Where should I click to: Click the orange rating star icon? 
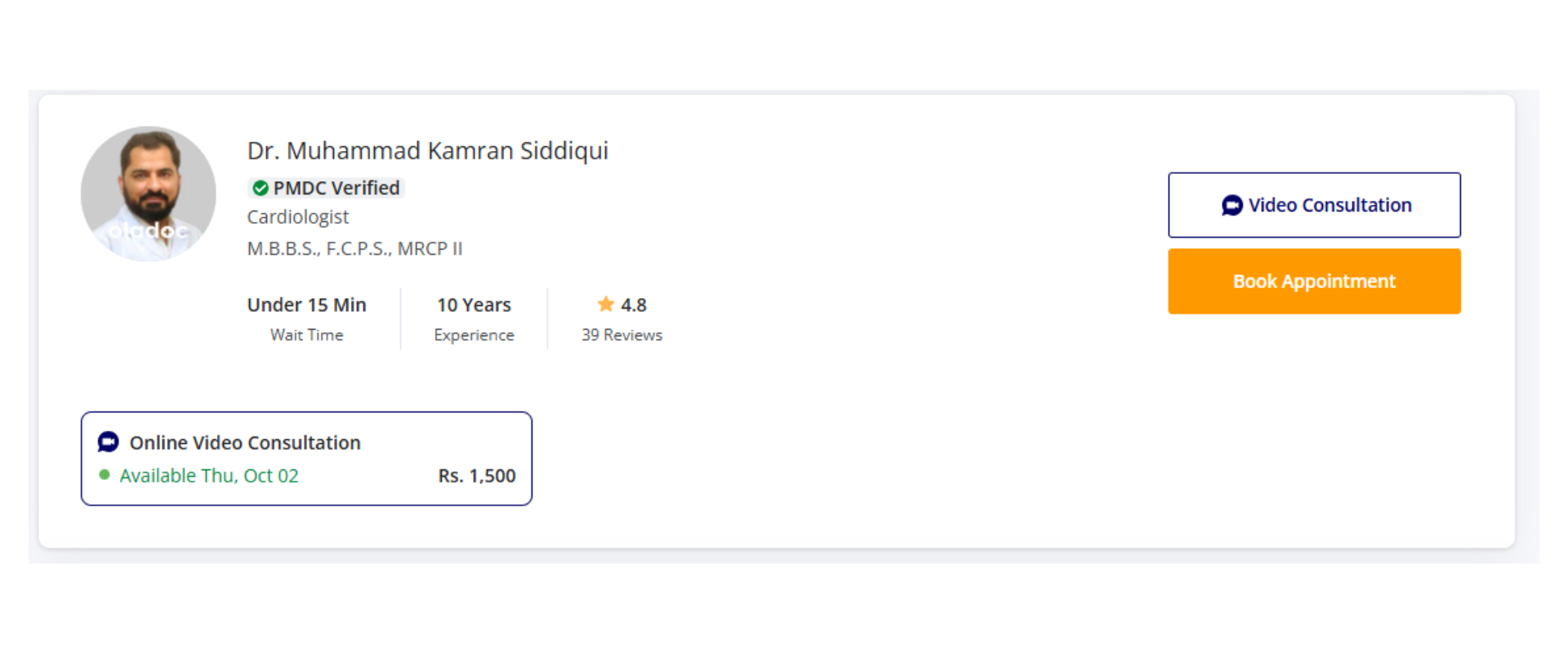pos(606,304)
